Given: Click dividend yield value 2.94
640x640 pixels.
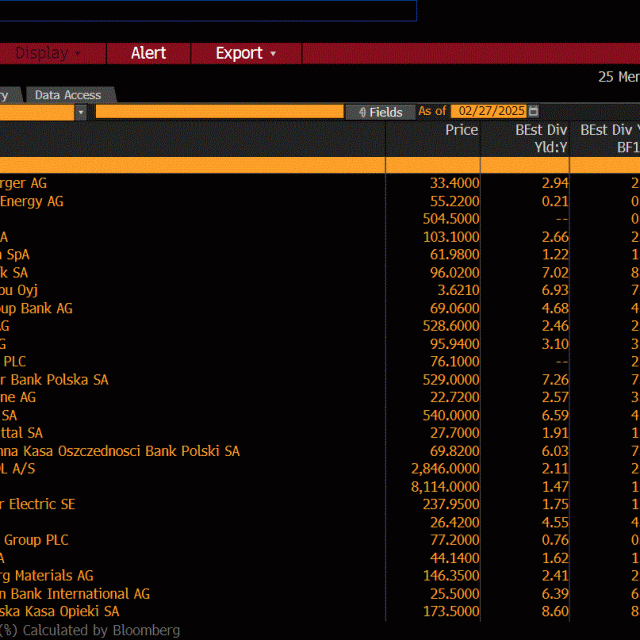Looking at the screenshot, I should click(x=555, y=183).
